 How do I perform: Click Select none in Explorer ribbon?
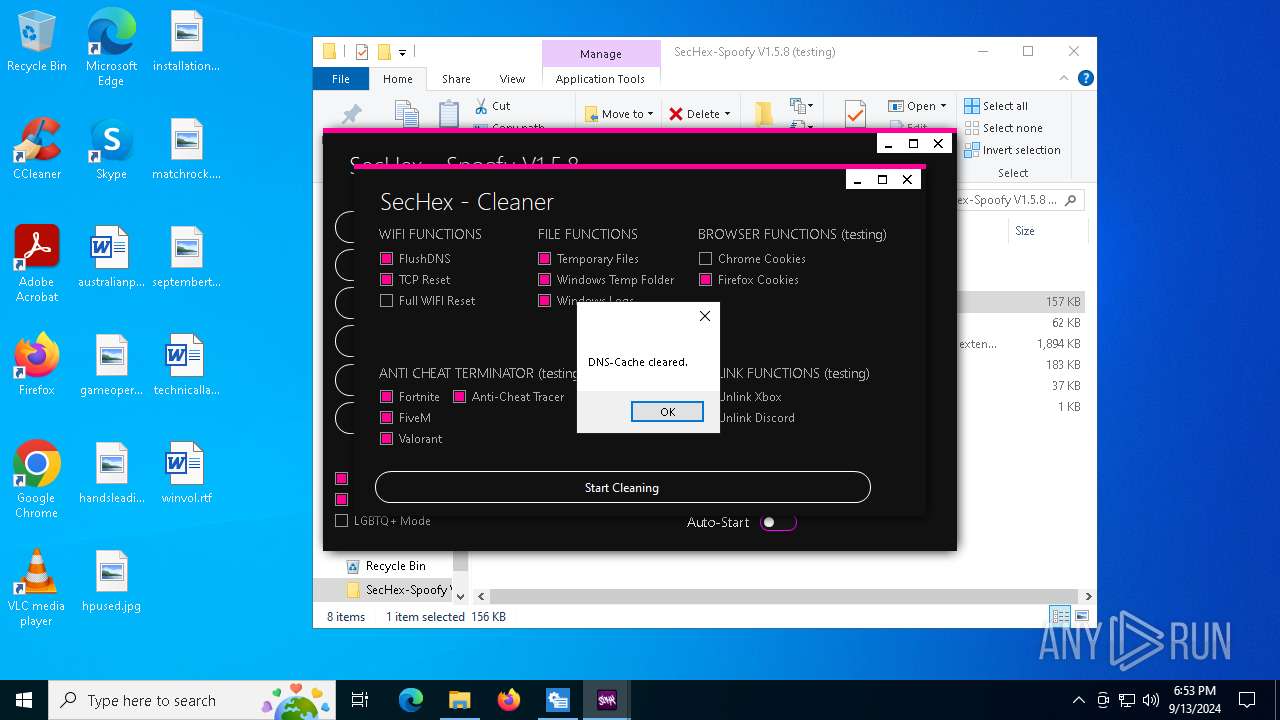pos(1003,128)
